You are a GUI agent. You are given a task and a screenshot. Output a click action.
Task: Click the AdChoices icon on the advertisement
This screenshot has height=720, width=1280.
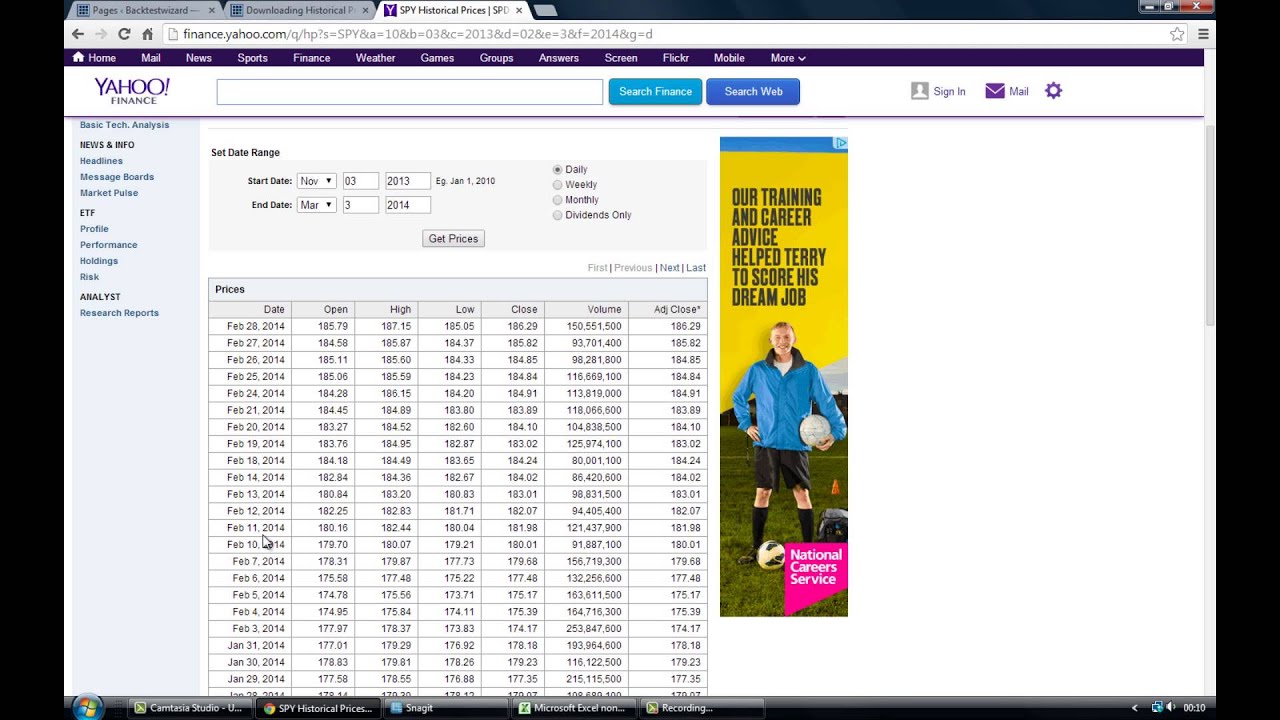(841, 143)
